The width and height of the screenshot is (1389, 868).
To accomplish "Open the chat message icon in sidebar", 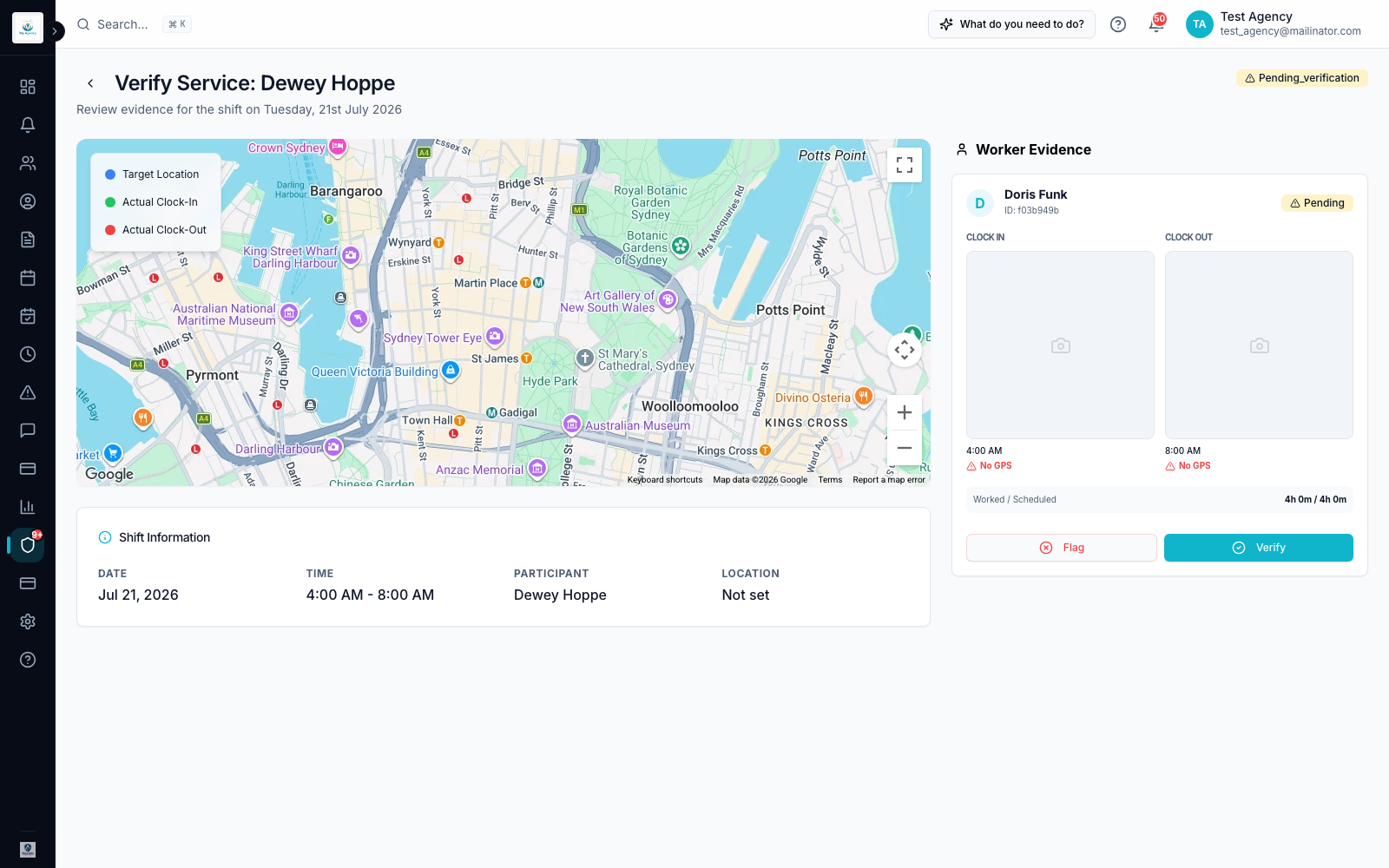I will click(28, 431).
